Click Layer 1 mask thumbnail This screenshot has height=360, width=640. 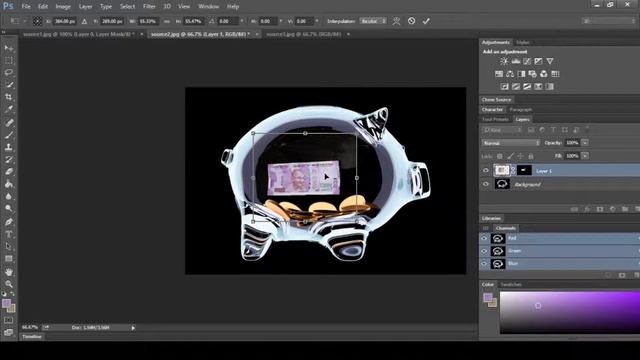tap(524, 170)
